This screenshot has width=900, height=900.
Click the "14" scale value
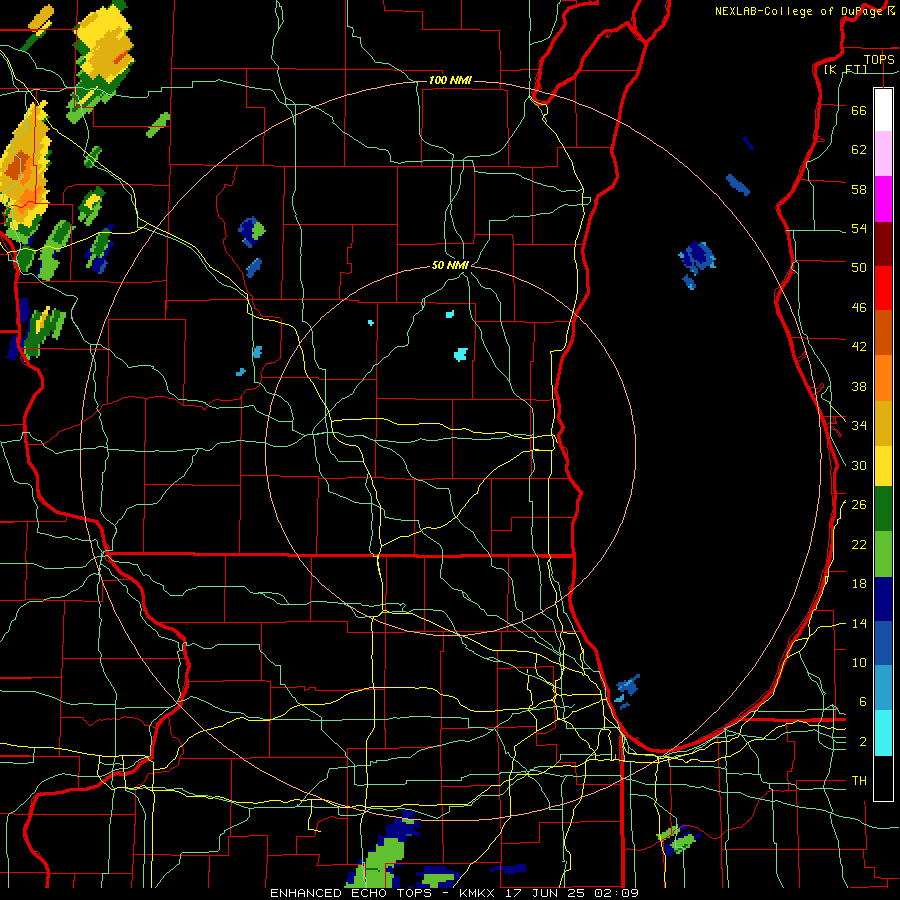click(859, 623)
